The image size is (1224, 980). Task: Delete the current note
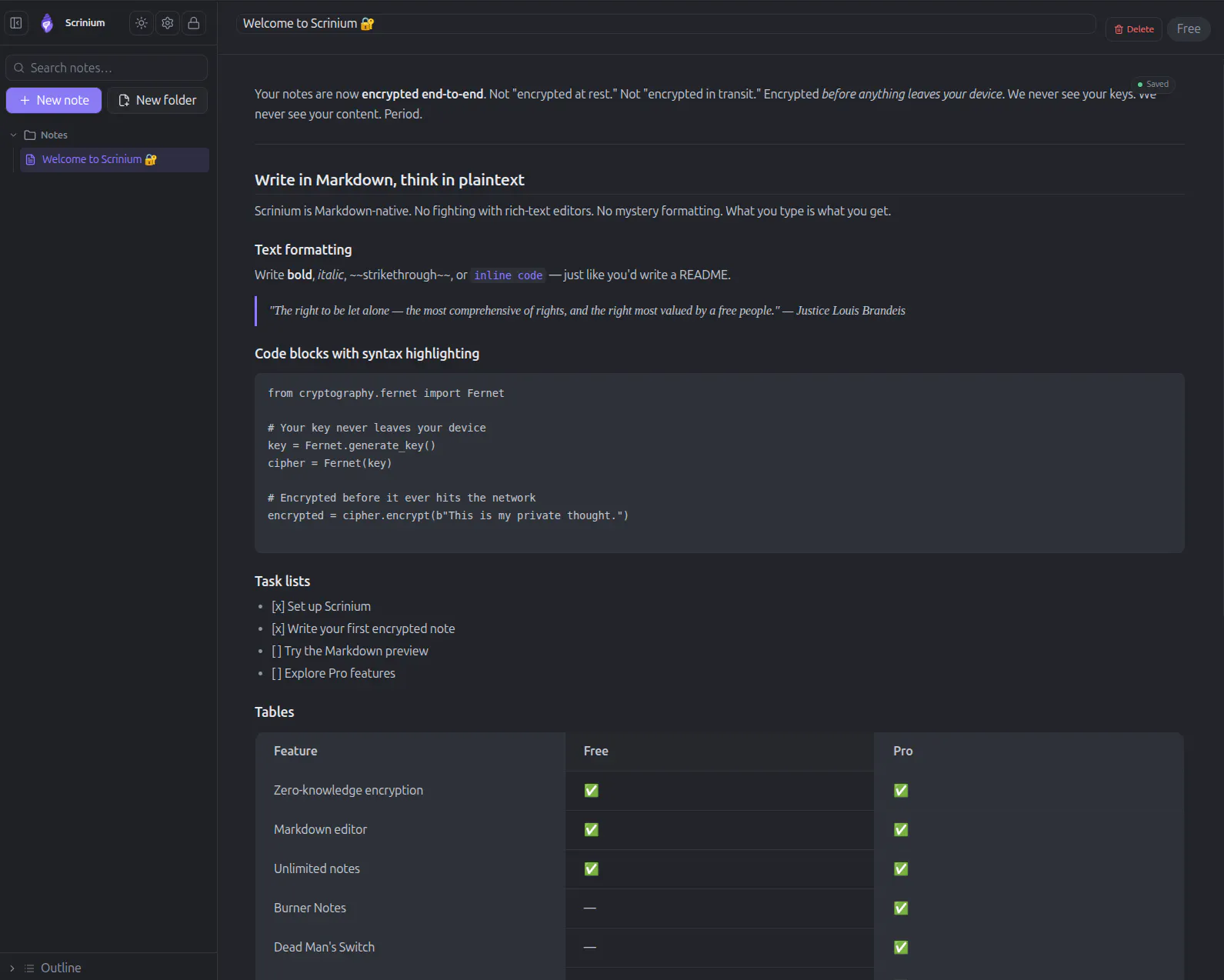1134,29
